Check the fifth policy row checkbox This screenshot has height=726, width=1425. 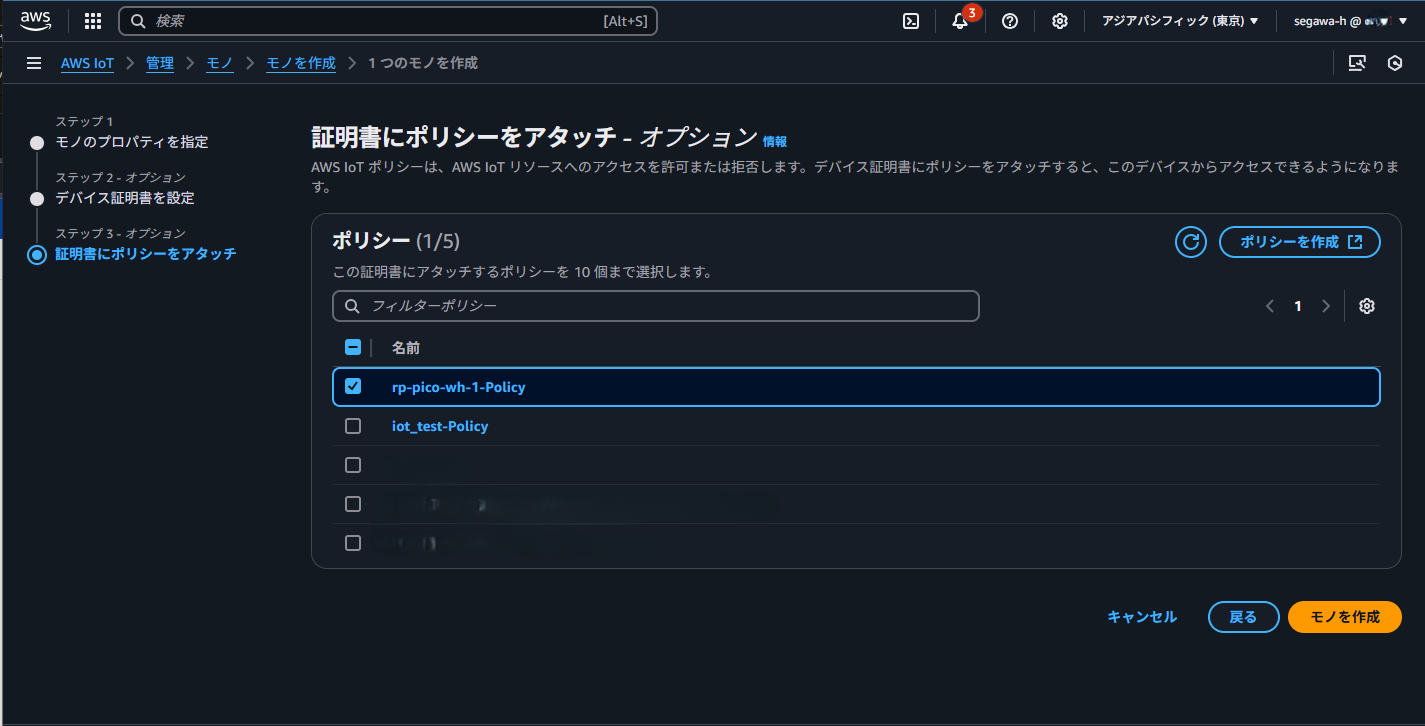coord(353,543)
